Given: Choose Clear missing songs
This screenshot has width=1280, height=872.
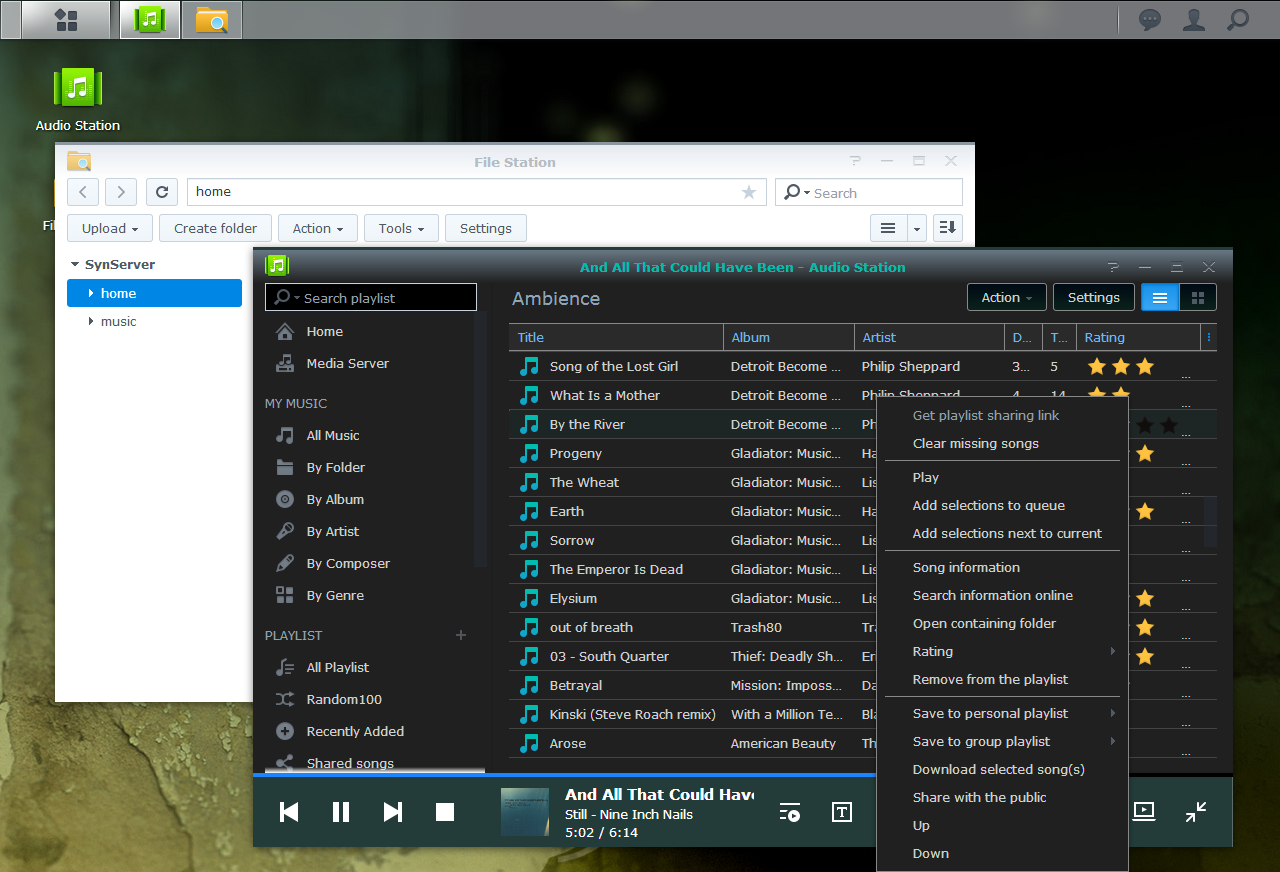Looking at the screenshot, I should pos(1002,443).
